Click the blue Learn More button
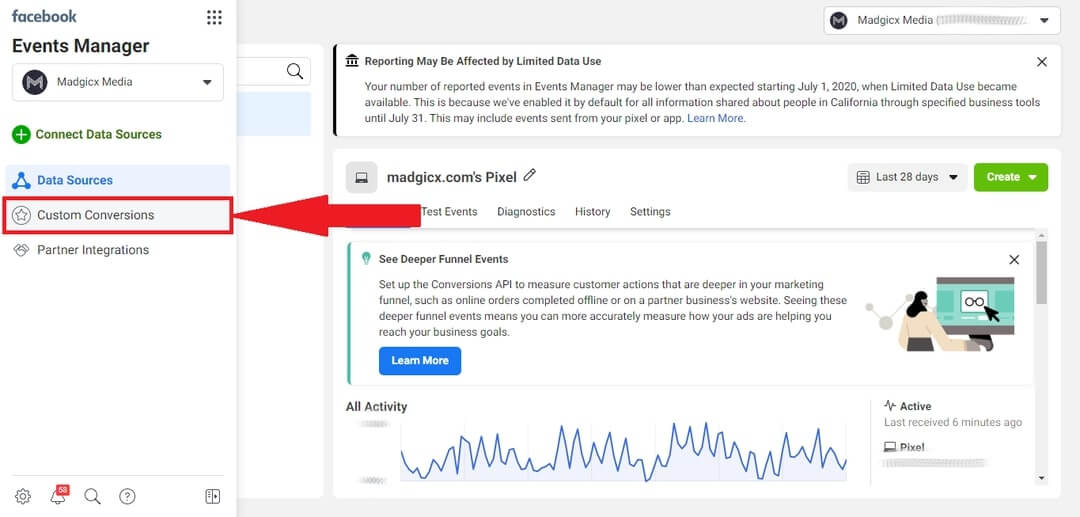The image size is (1080, 517). pos(419,361)
